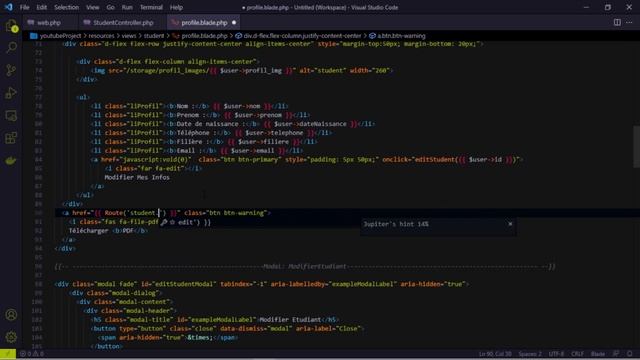Click the 'Télécharger' text on line 92
The image size is (640, 360).
click(x=89, y=231)
